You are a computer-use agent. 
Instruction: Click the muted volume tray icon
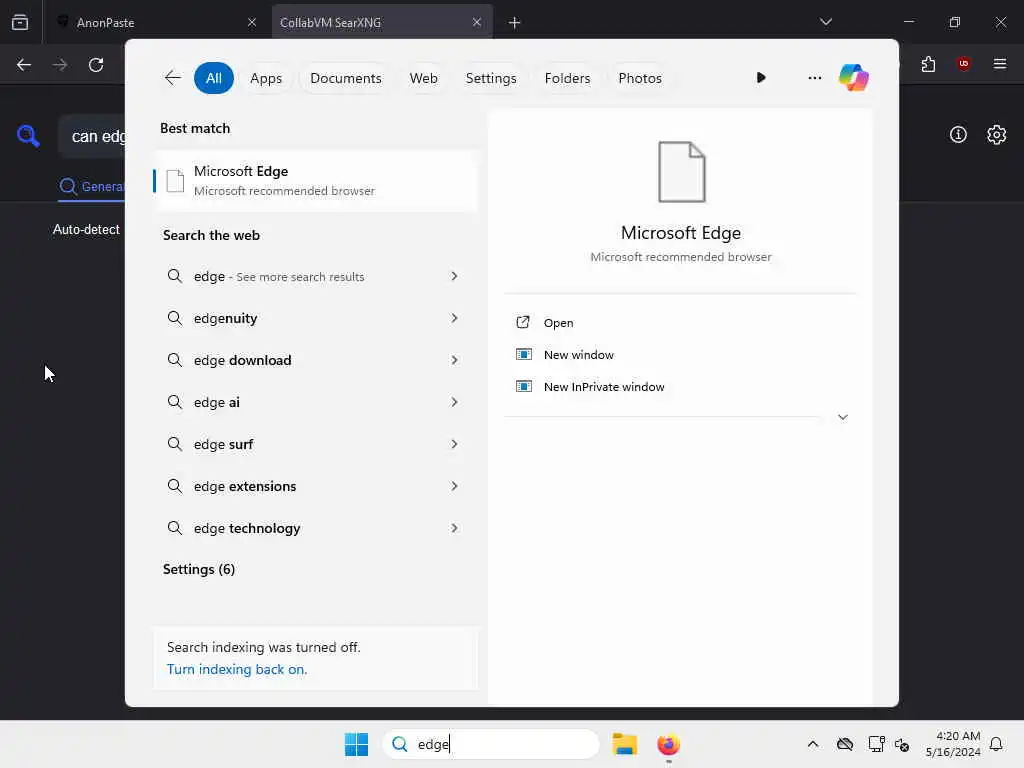[x=902, y=744]
